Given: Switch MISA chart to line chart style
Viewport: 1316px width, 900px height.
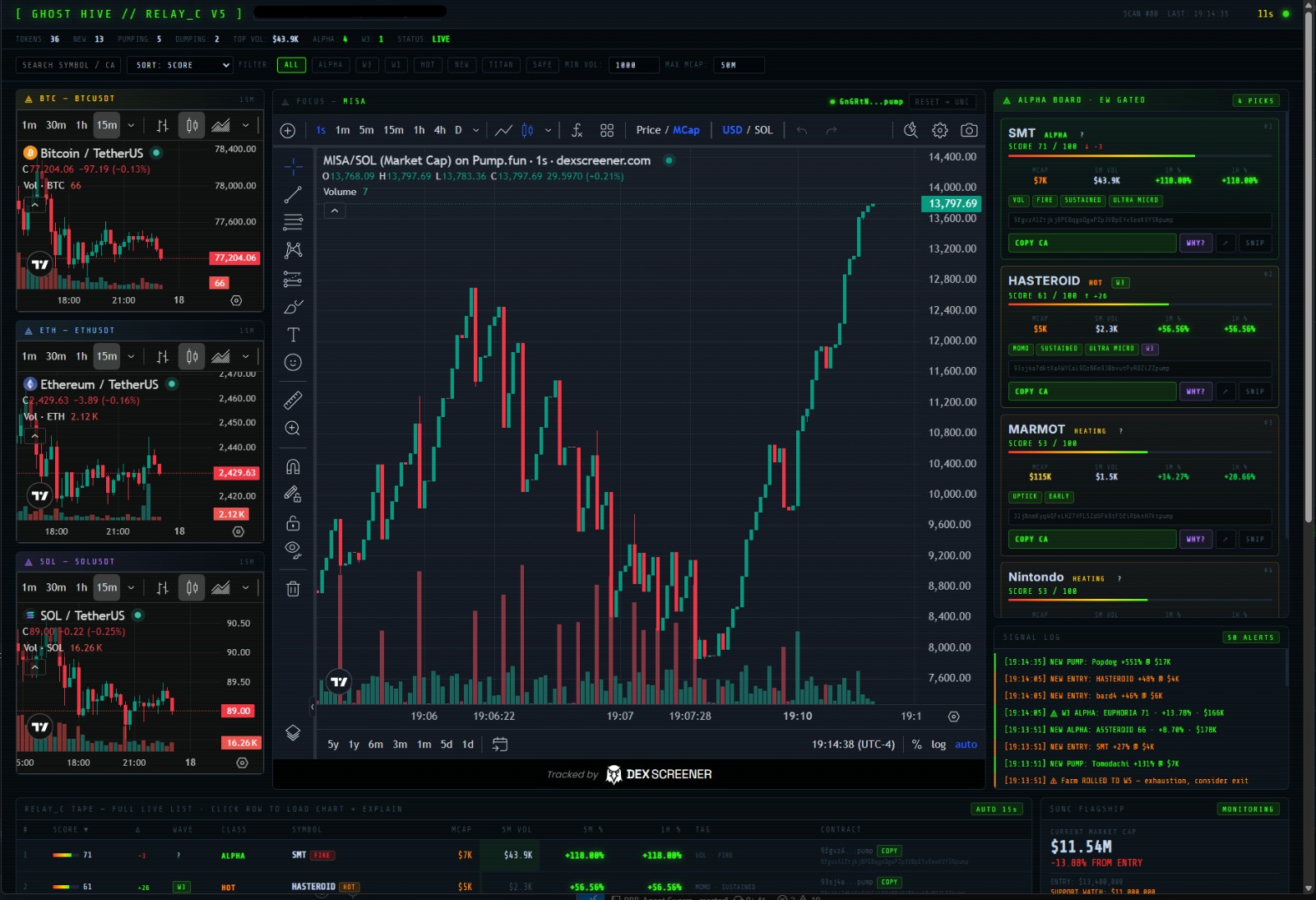Looking at the screenshot, I should 503,130.
